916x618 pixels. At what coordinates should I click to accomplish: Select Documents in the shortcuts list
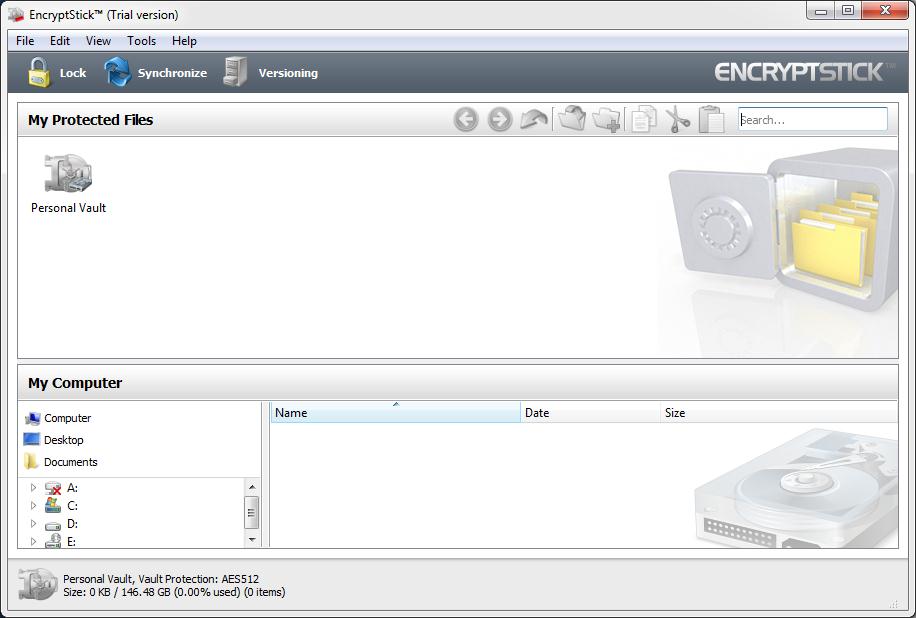71,462
